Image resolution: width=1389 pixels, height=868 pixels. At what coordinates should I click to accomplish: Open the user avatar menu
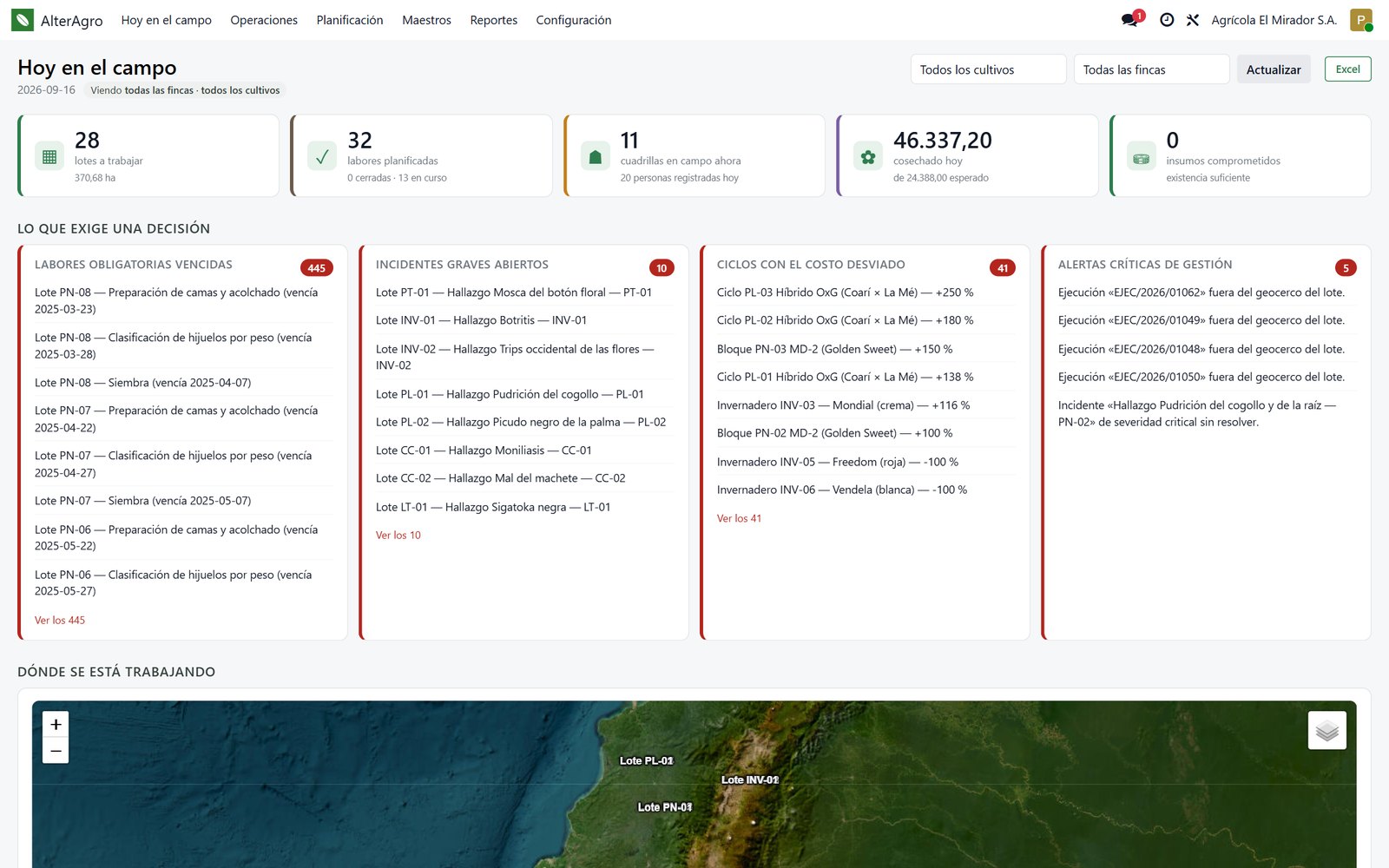[x=1361, y=20]
